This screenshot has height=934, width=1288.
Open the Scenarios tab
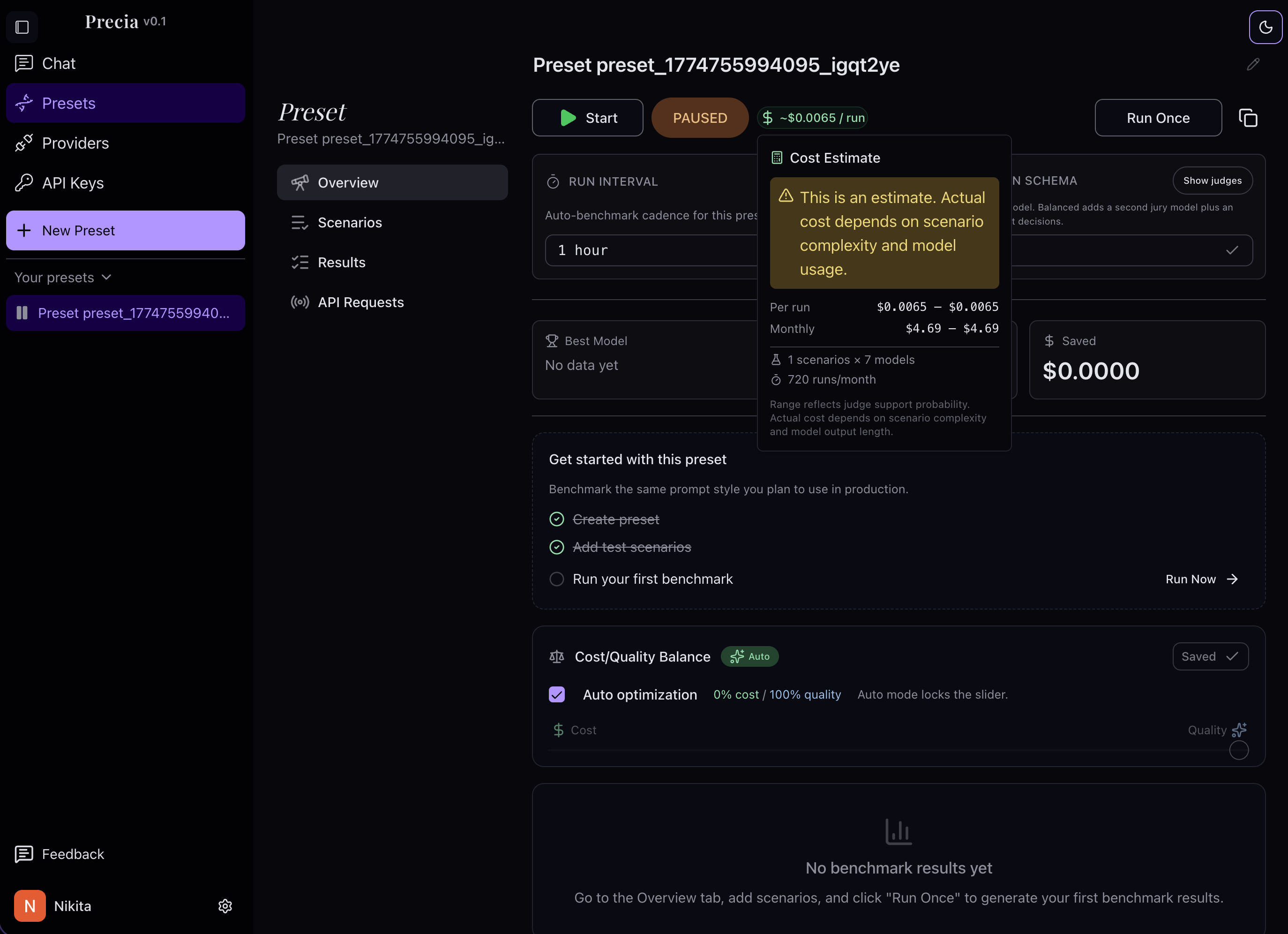point(350,223)
